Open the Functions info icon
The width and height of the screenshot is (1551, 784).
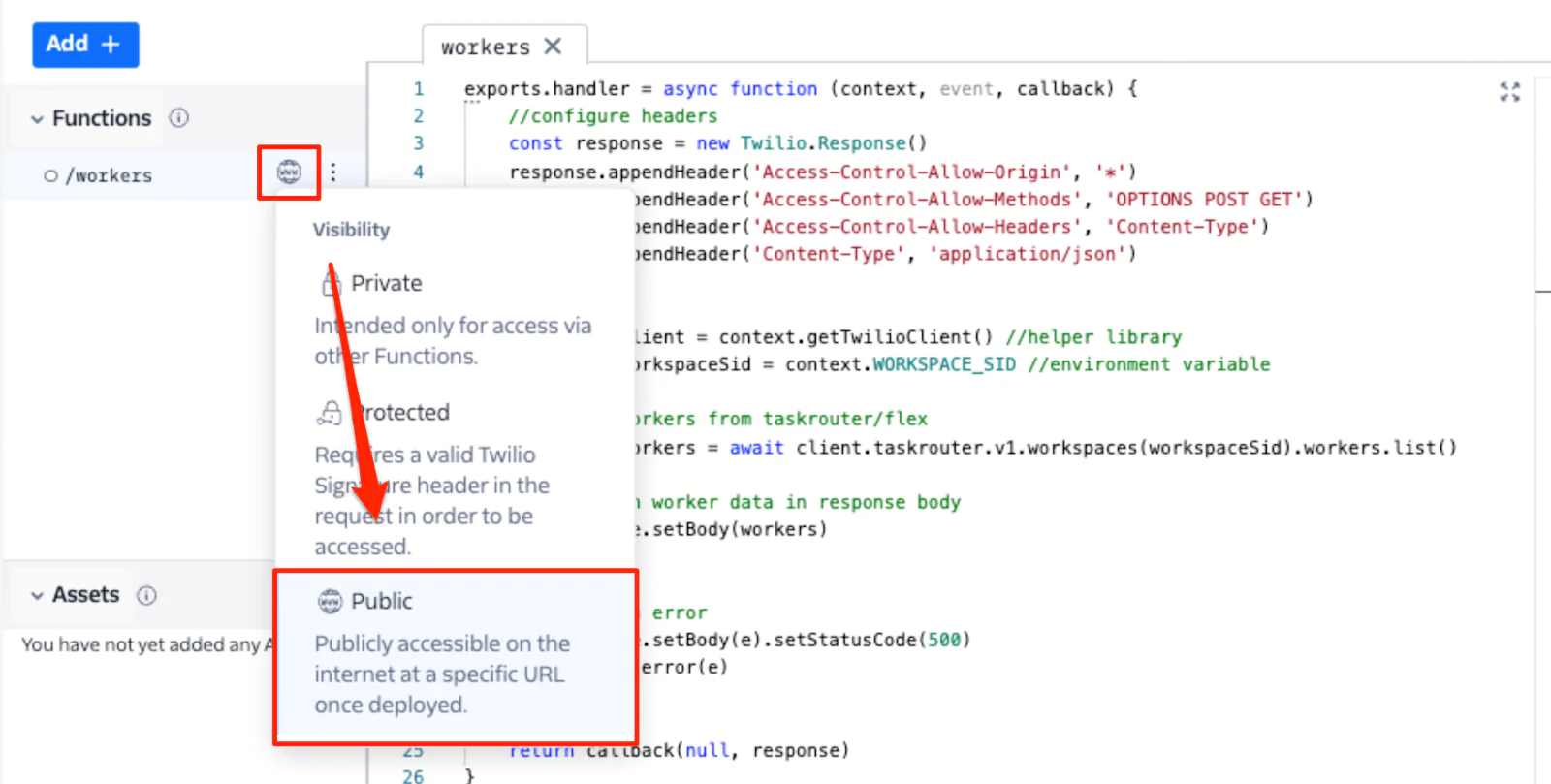point(179,118)
